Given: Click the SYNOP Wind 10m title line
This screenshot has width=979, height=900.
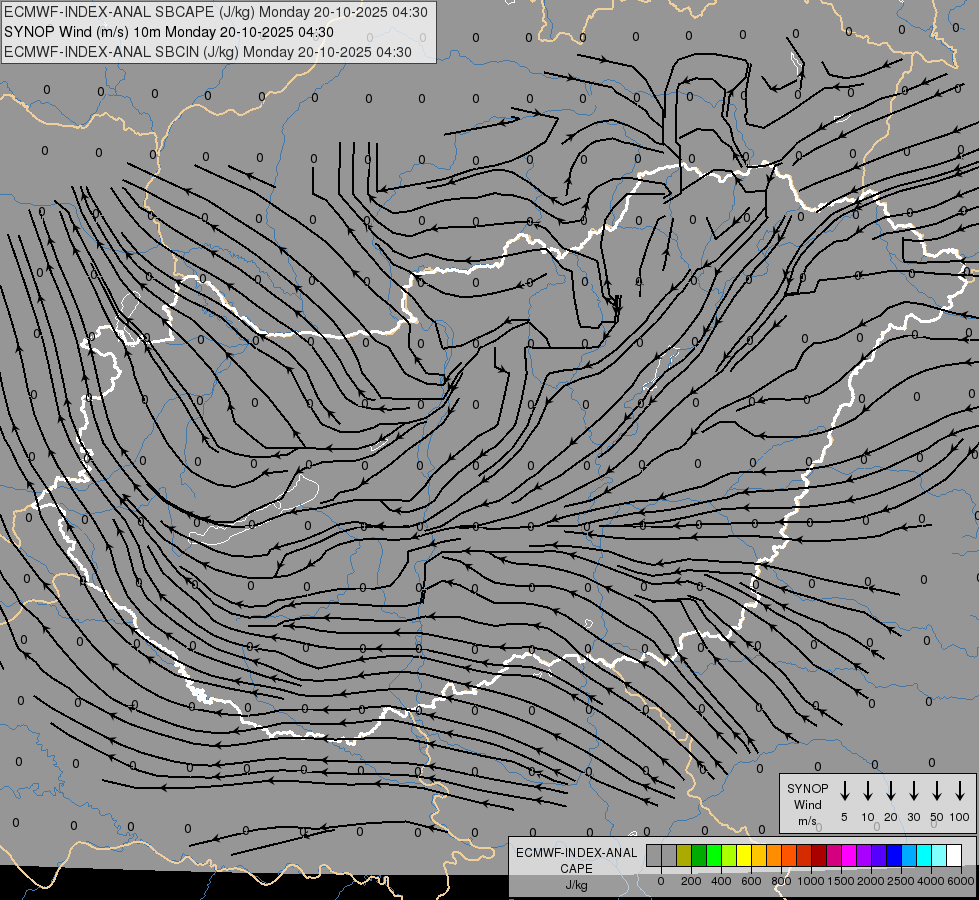Looking at the screenshot, I should tap(169, 32).
